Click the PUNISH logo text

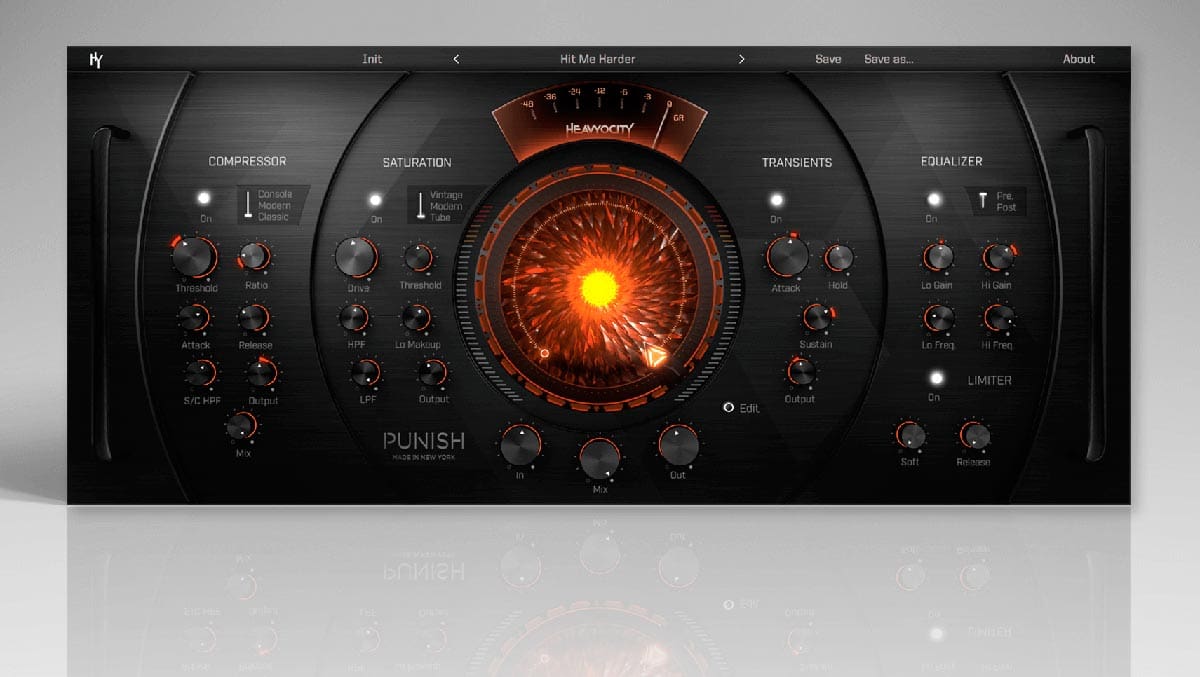pos(424,440)
